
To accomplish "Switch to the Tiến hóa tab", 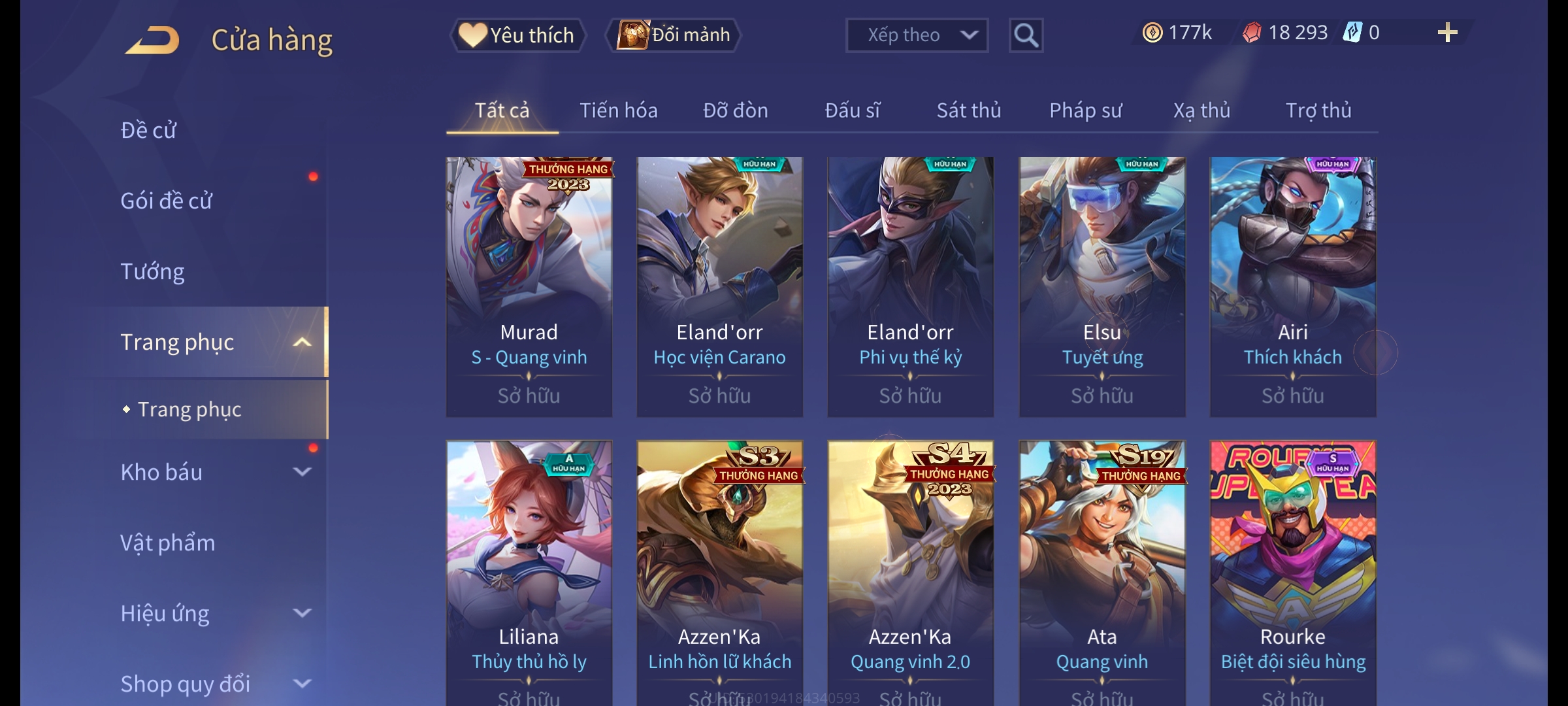I will click(618, 110).
